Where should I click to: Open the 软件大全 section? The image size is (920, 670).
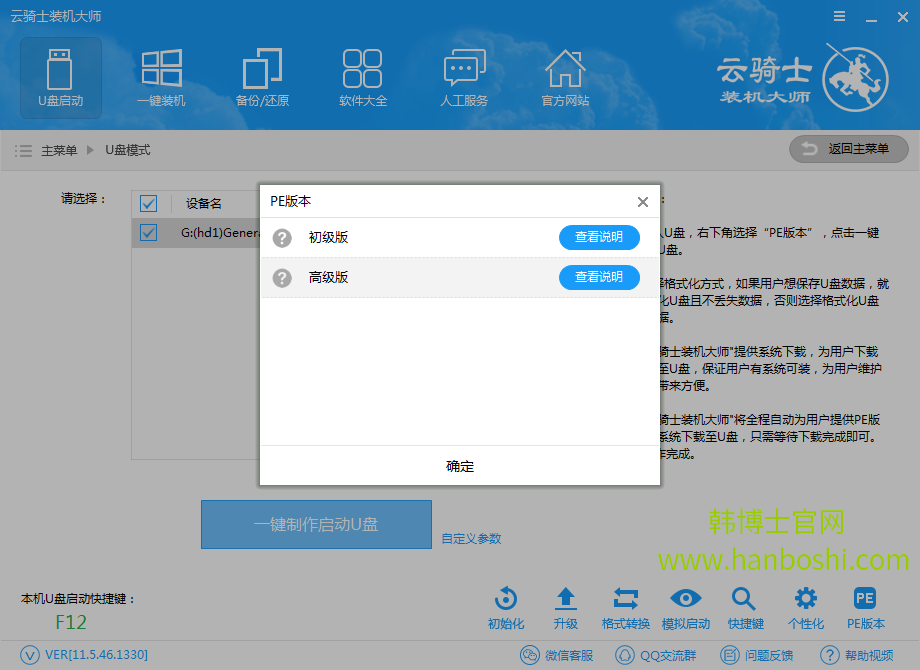(x=362, y=78)
